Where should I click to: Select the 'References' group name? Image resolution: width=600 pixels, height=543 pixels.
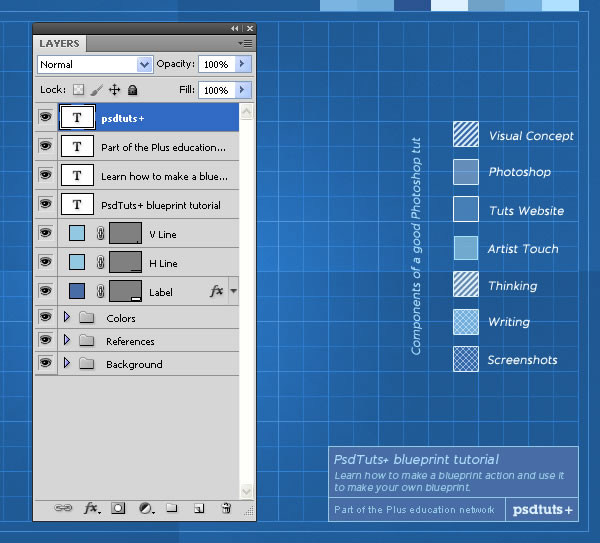130,341
